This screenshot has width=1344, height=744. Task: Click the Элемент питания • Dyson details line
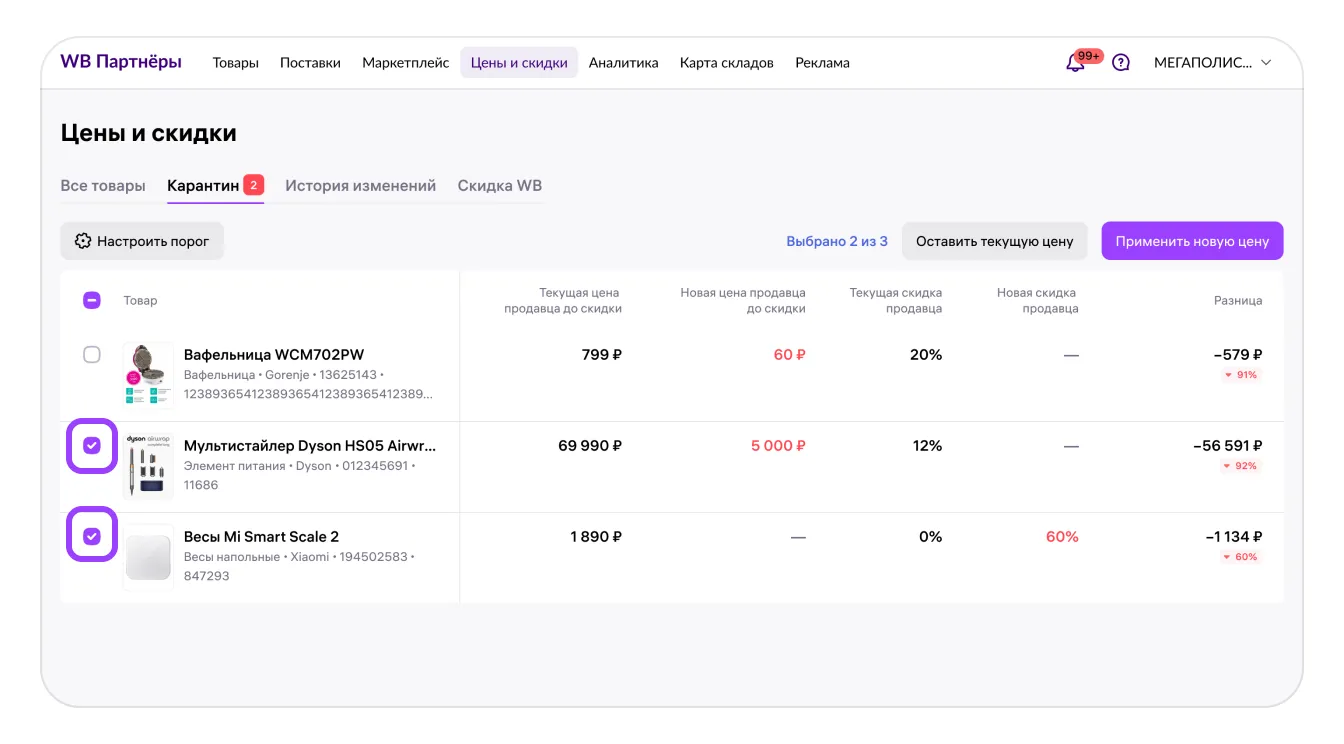click(x=300, y=467)
